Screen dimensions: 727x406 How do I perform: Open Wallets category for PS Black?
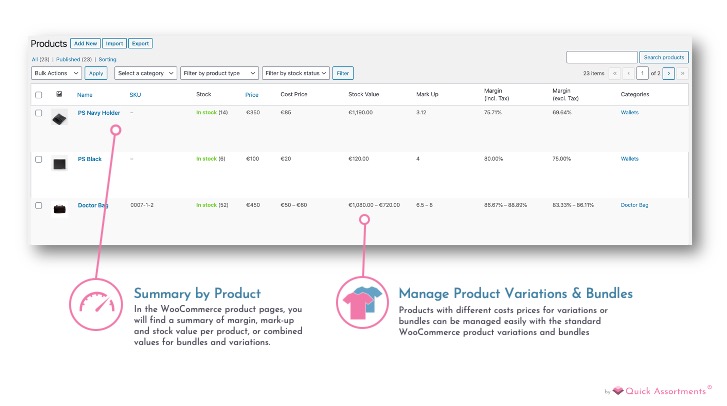[630, 159]
